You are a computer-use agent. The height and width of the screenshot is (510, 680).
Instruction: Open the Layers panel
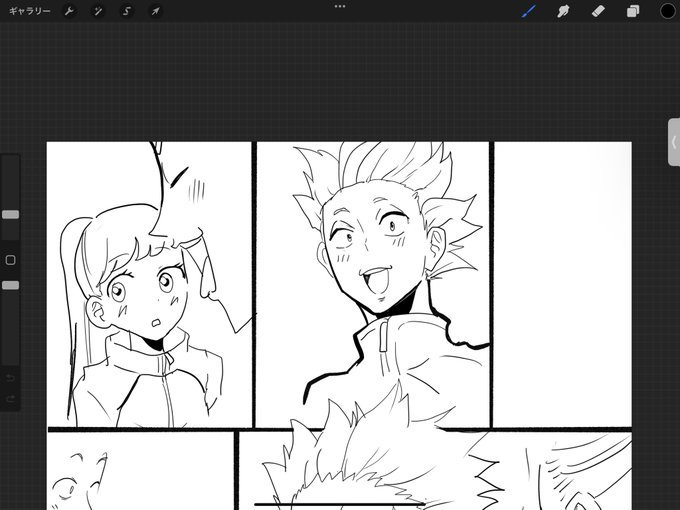(x=633, y=11)
